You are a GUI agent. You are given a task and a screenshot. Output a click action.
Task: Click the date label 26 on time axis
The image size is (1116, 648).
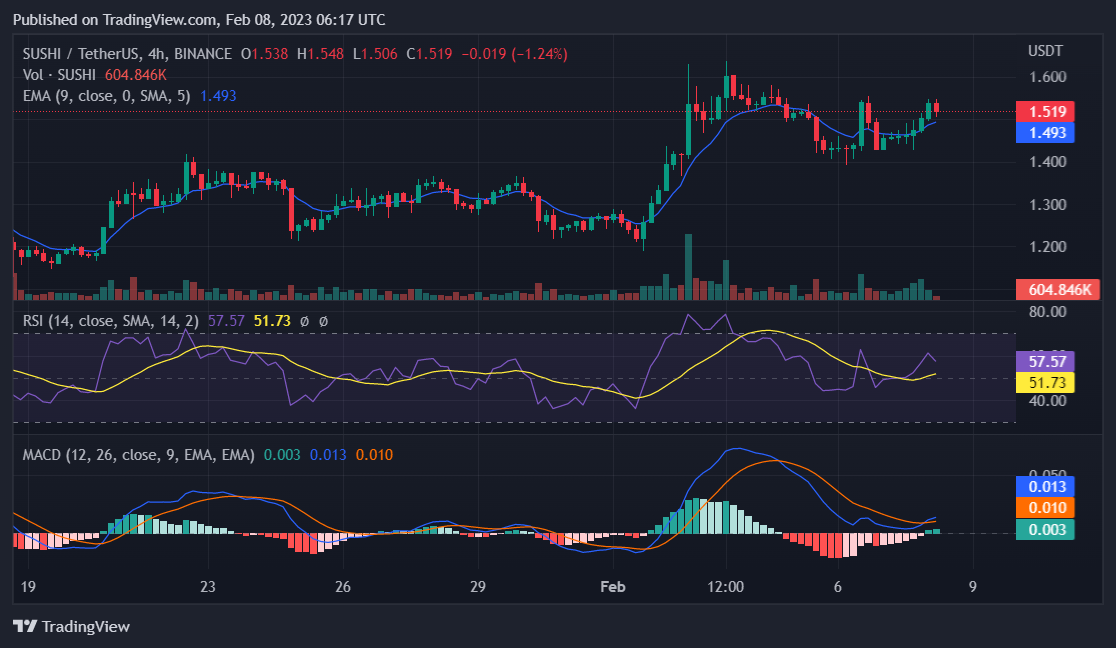click(342, 587)
